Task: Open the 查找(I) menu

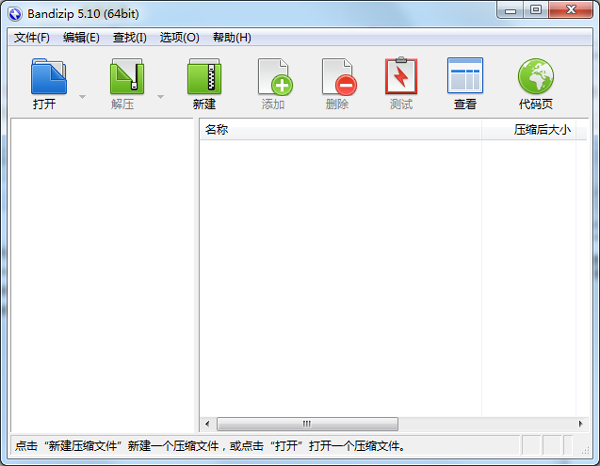Action: click(x=129, y=37)
